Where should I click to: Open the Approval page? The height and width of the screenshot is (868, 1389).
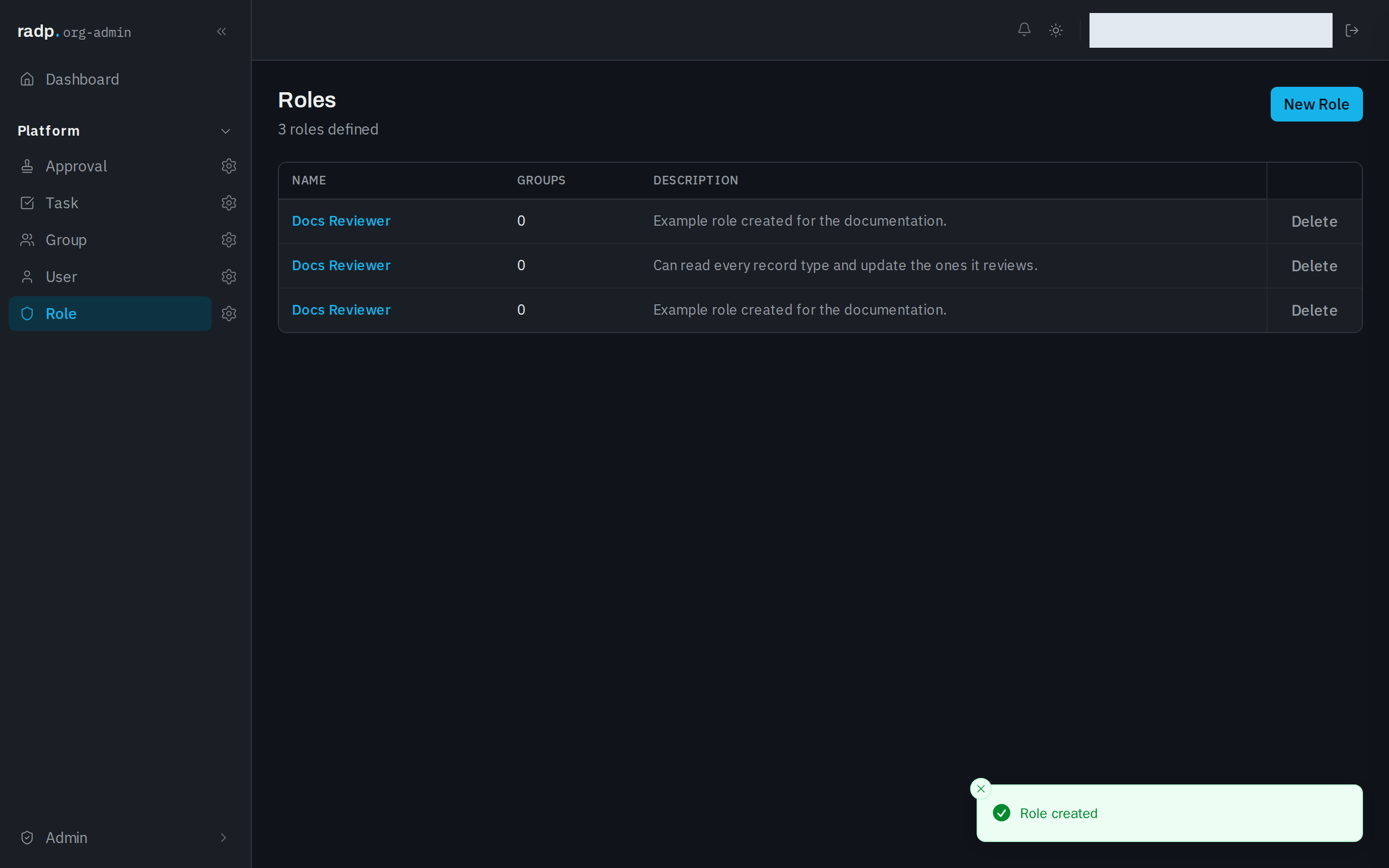110,167
